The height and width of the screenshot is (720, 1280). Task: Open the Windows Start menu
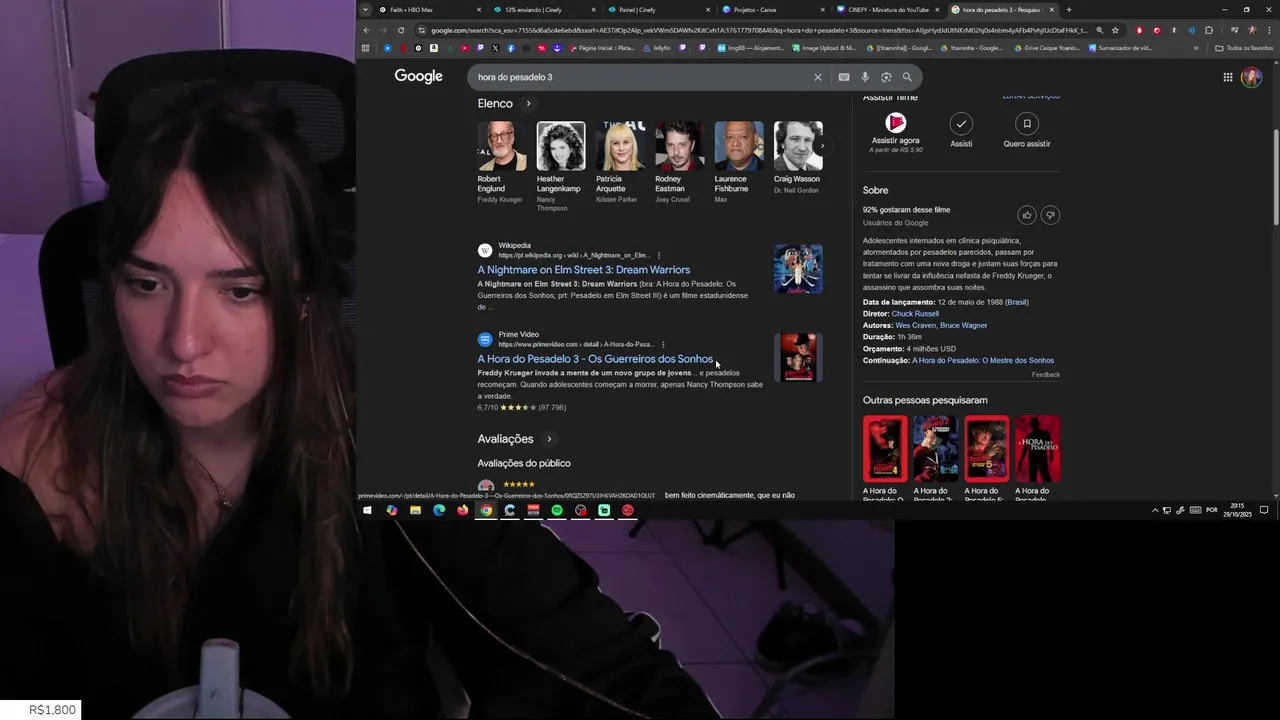point(367,510)
